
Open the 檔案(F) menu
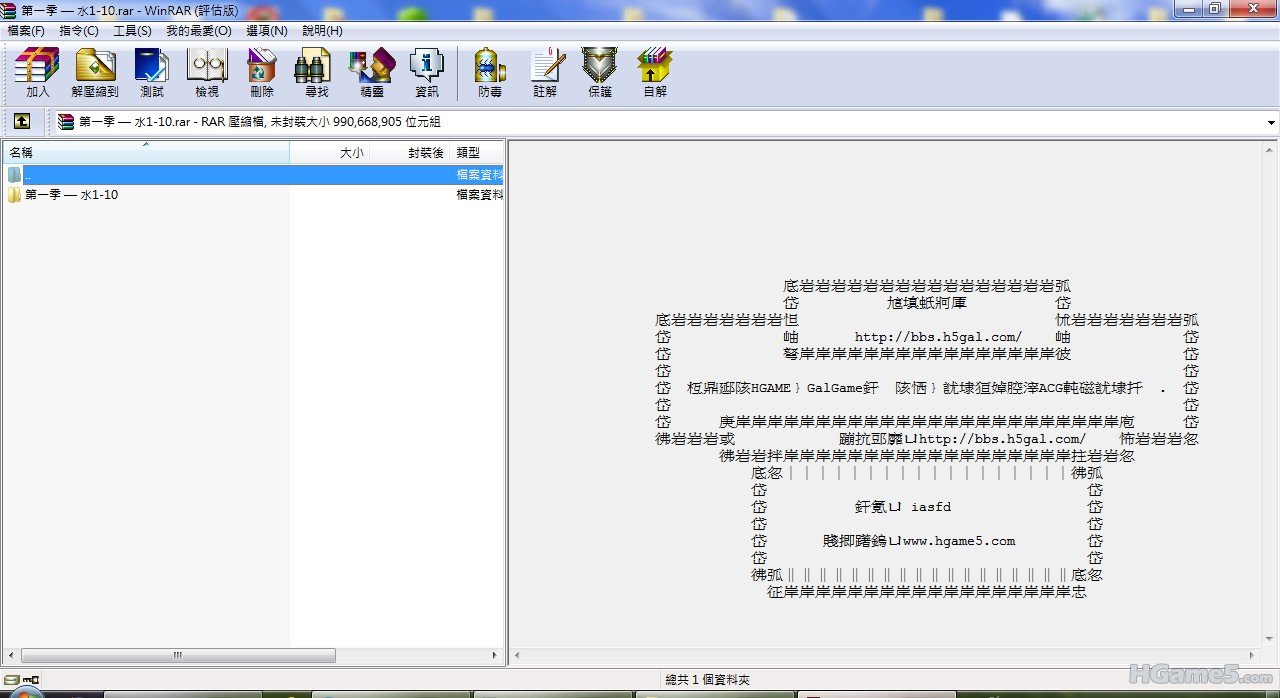(26, 31)
